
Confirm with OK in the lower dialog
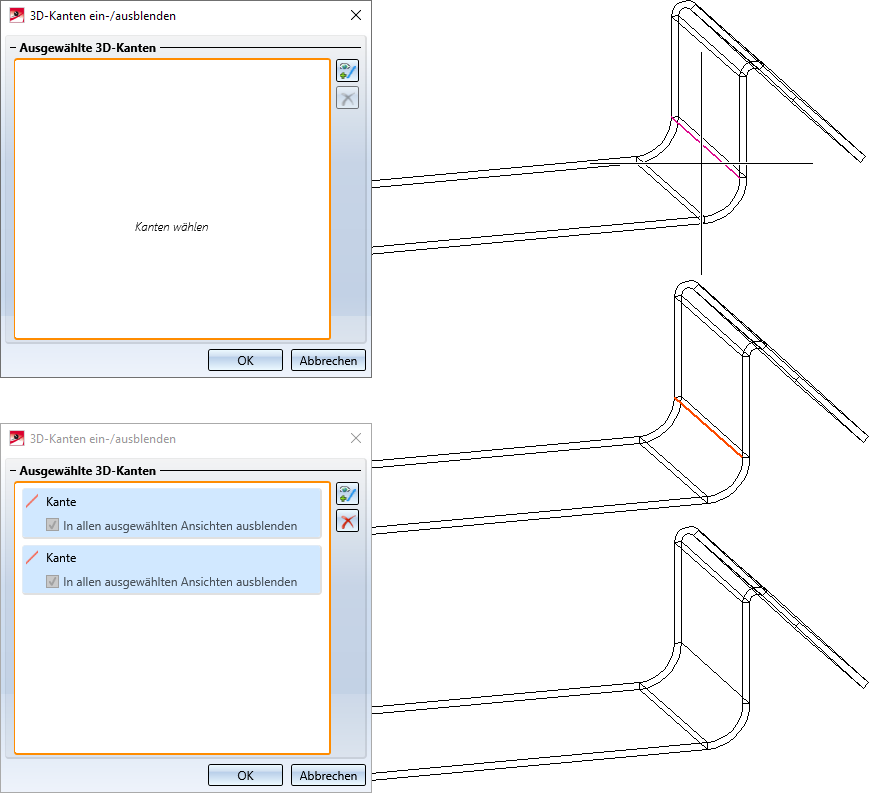pyautogui.click(x=245, y=775)
